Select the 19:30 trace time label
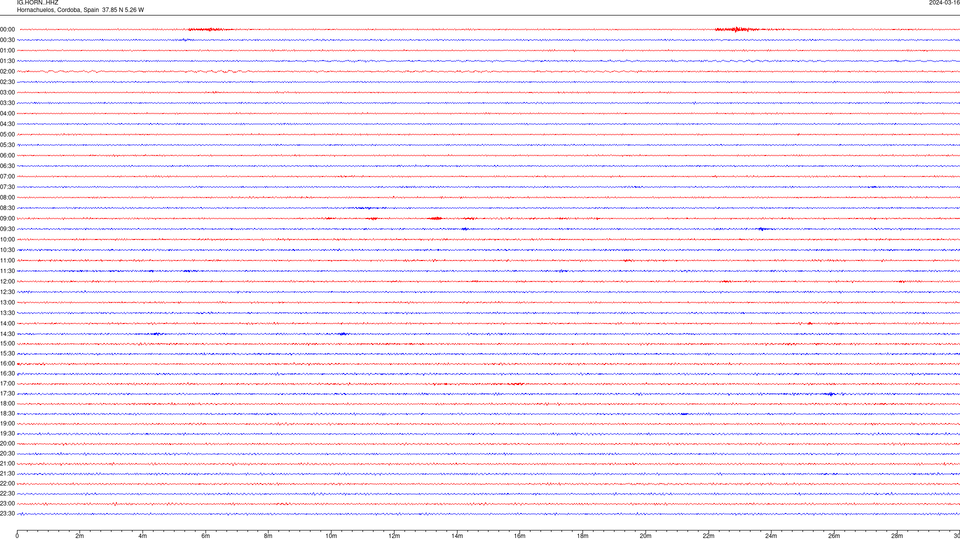 tap(7, 433)
